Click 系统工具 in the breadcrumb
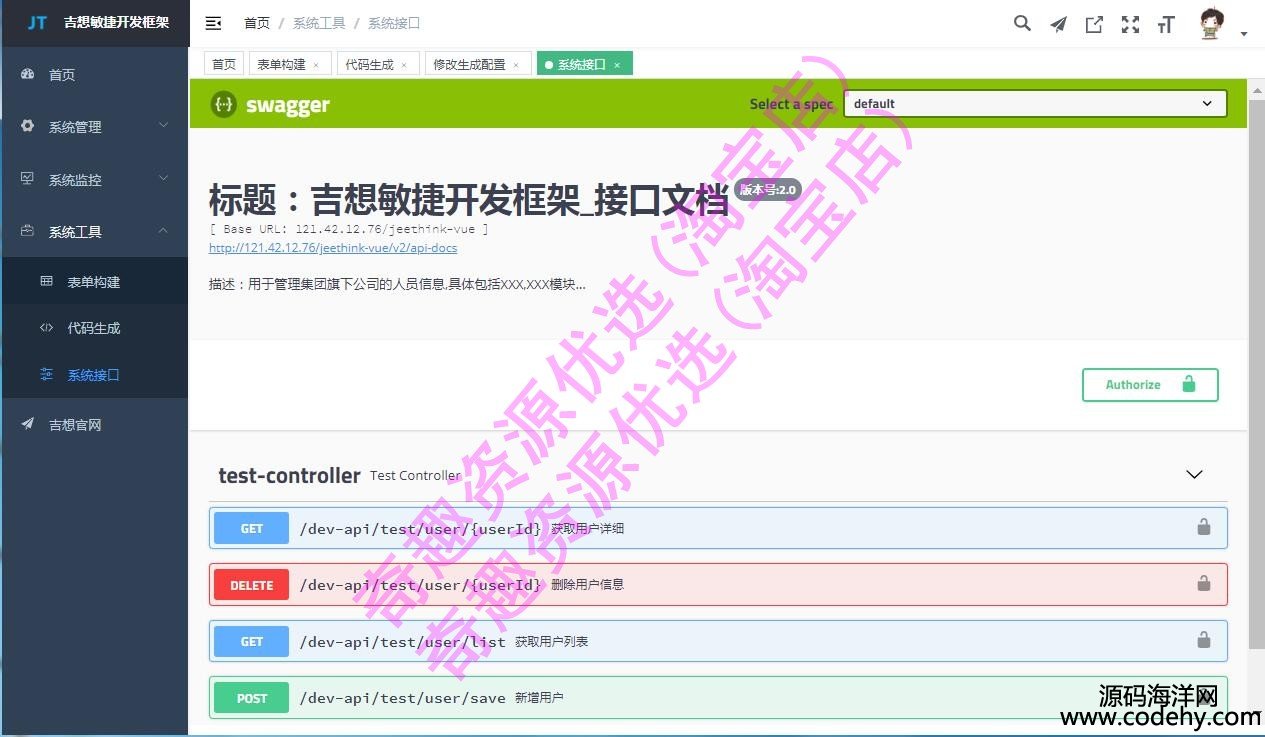Viewport: 1265px width, 737px height. (319, 23)
